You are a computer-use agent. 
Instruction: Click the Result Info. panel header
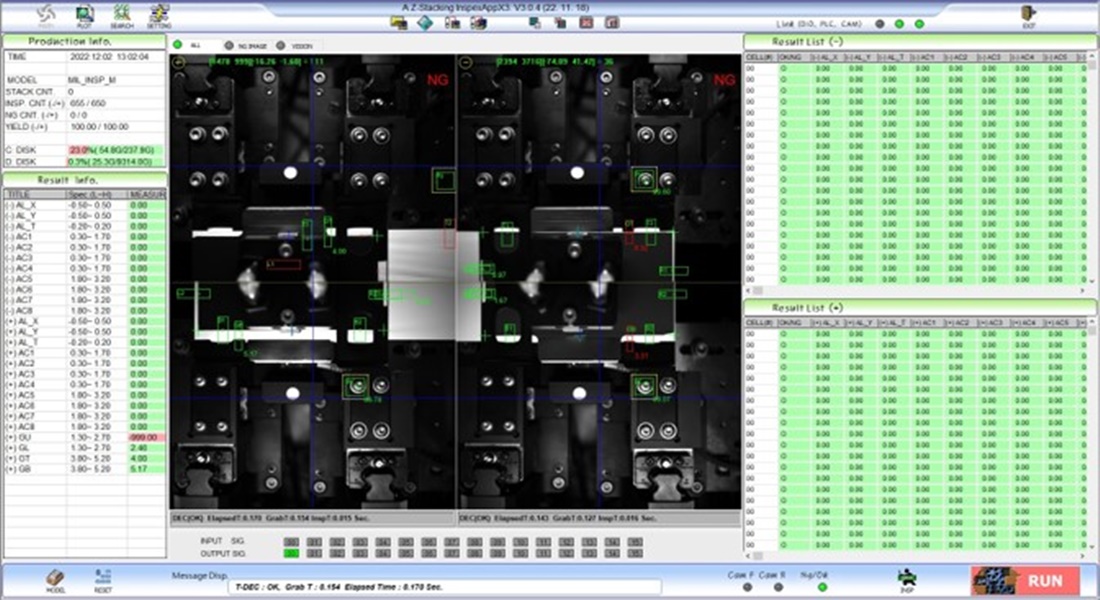click(x=84, y=179)
